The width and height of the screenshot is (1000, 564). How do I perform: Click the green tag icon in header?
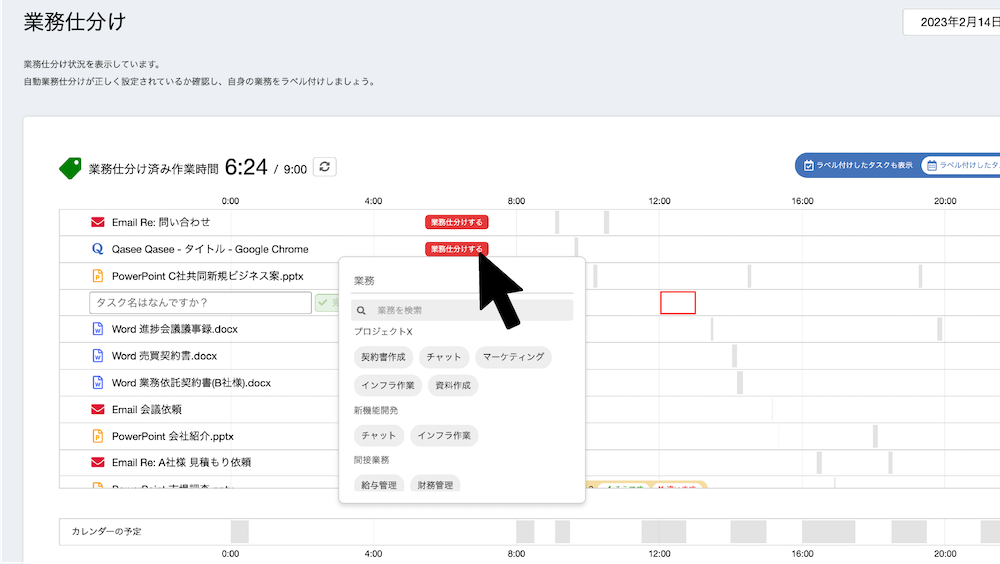70,168
